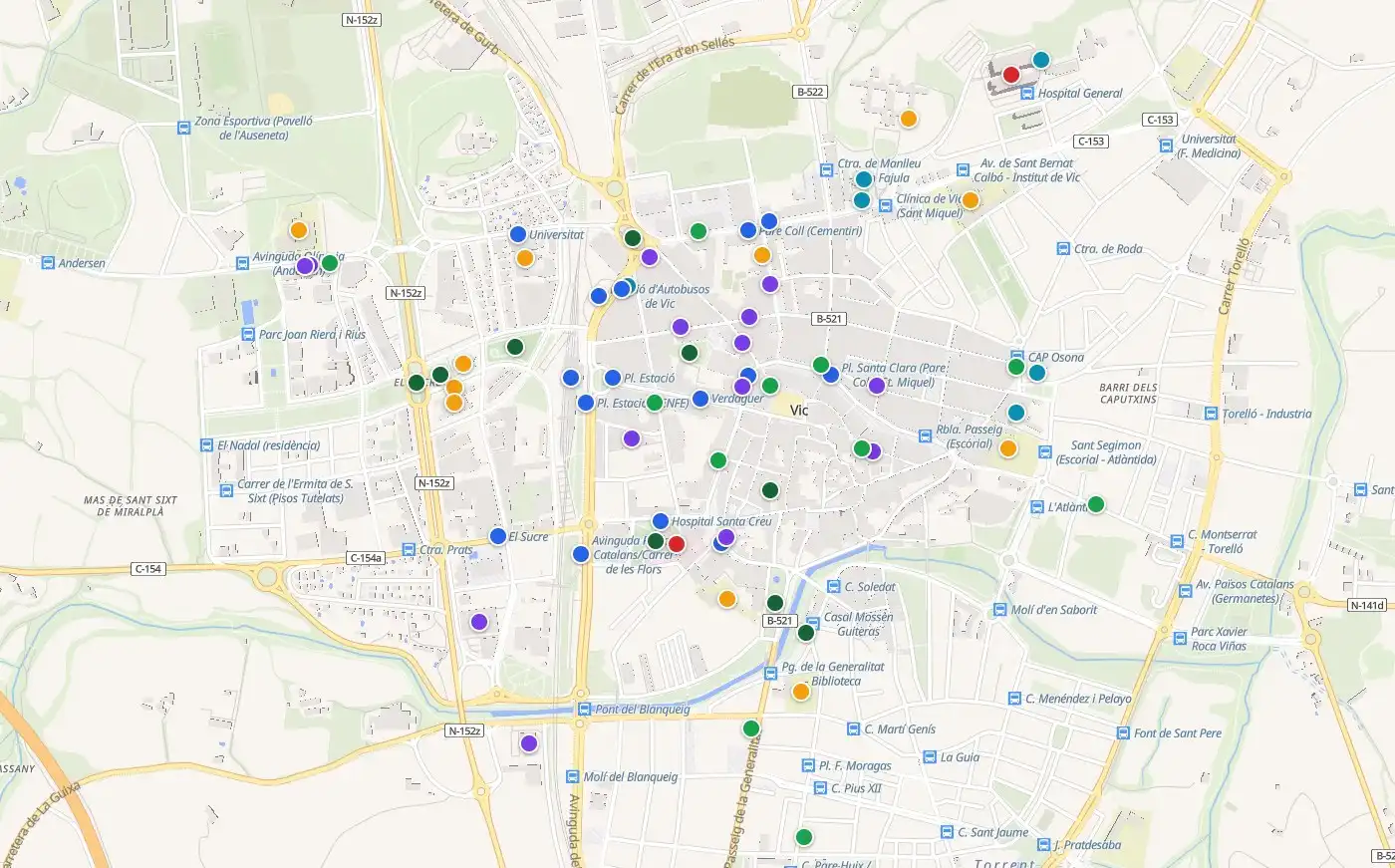Click the C-154 road shield
The width and height of the screenshot is (1395, 868).
click(x=147, y=569)
